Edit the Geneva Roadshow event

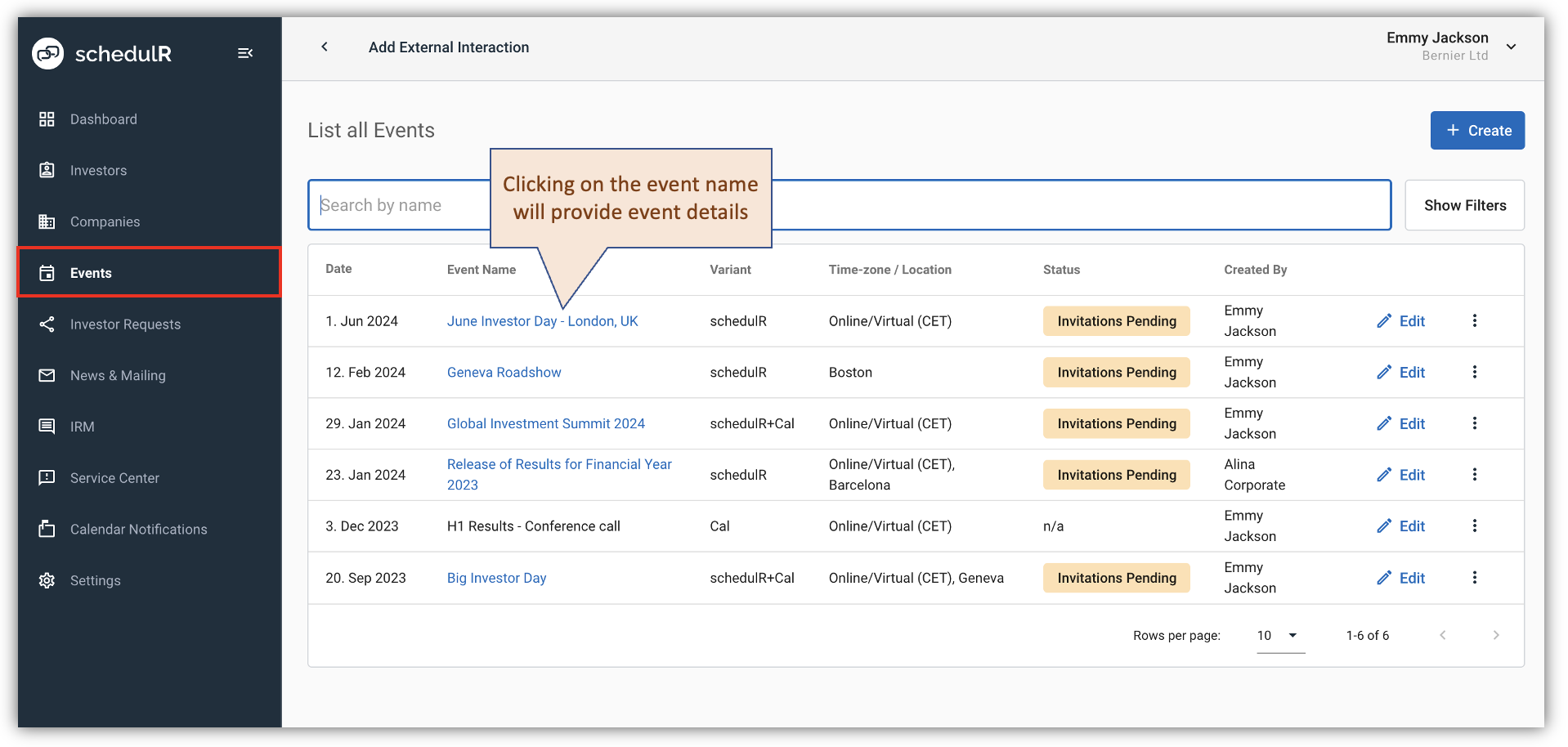(x=1400, y=372)
